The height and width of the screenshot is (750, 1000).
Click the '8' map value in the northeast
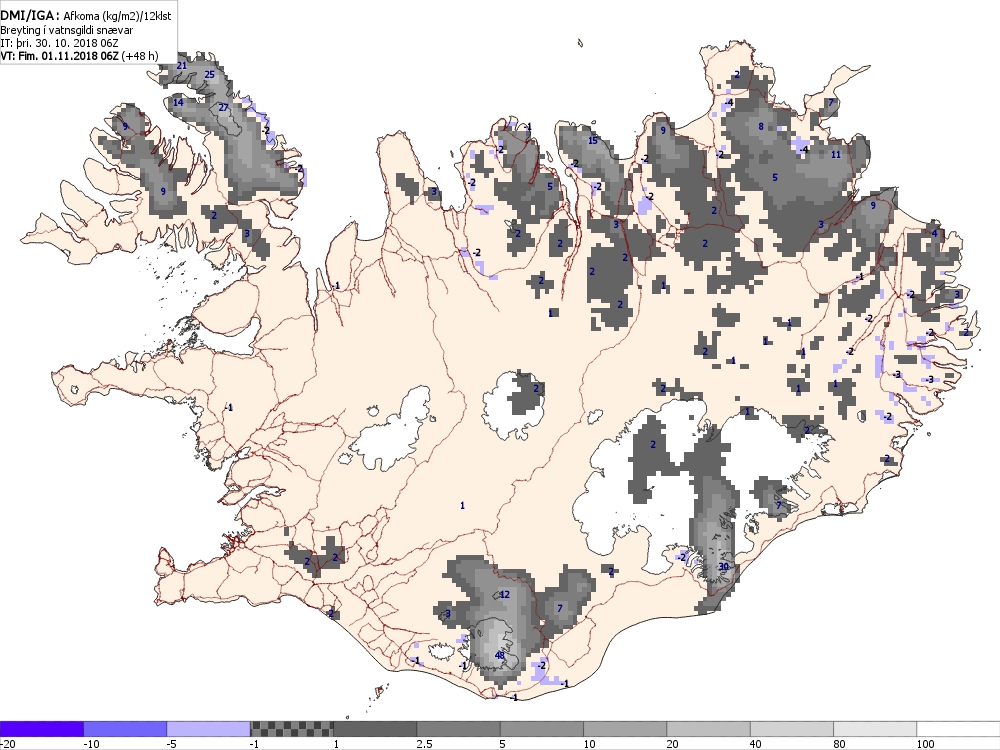coord(761,127)
